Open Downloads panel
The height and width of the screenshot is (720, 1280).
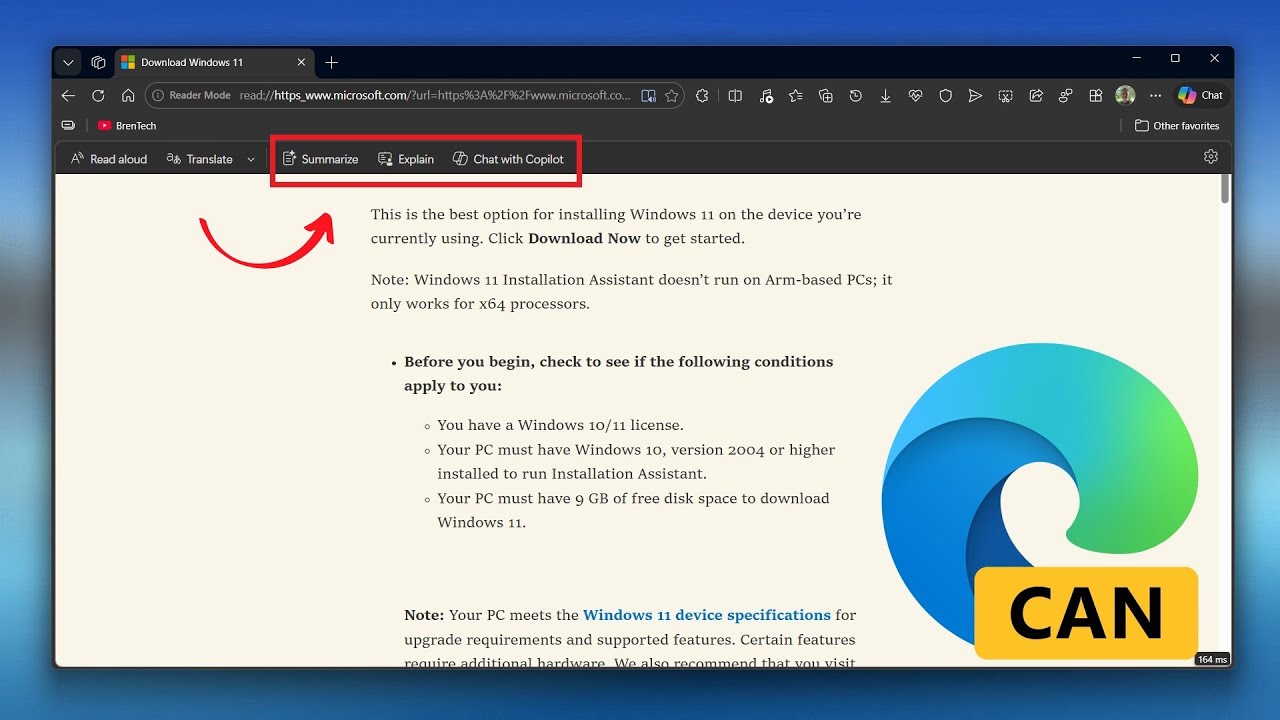tap(885, 96)
